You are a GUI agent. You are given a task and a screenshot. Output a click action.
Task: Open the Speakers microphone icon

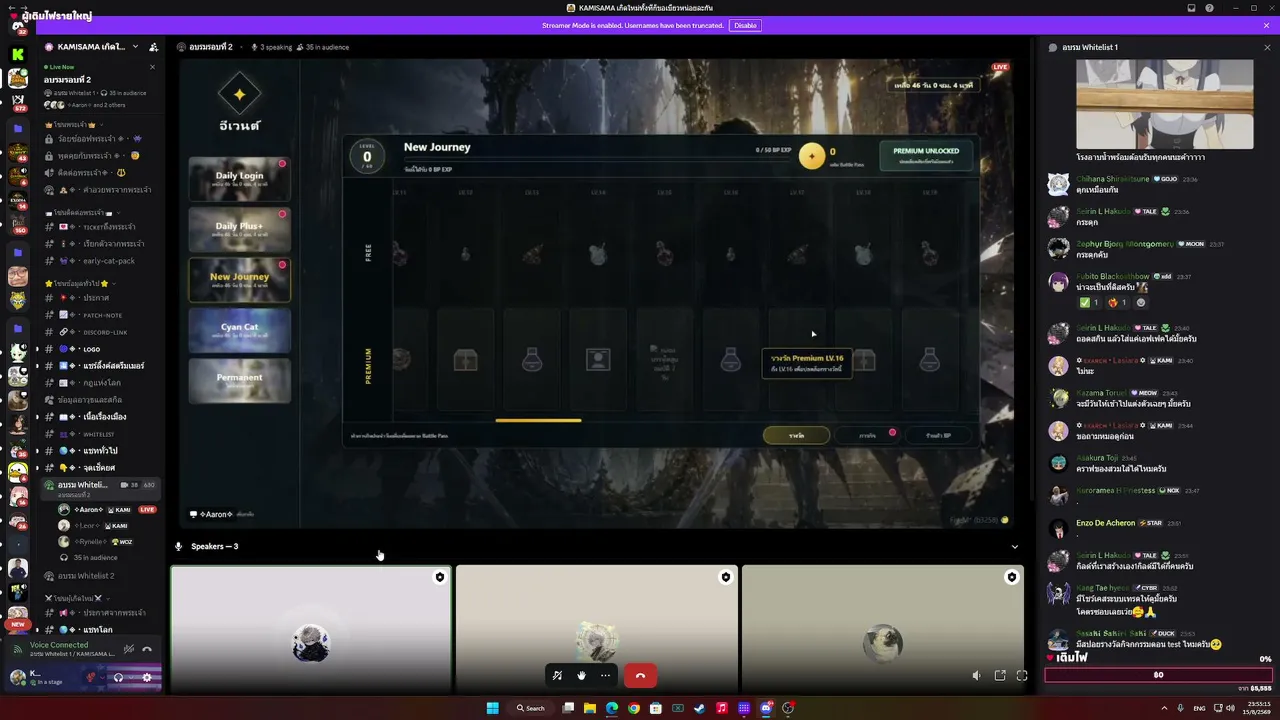click(179, 547)
